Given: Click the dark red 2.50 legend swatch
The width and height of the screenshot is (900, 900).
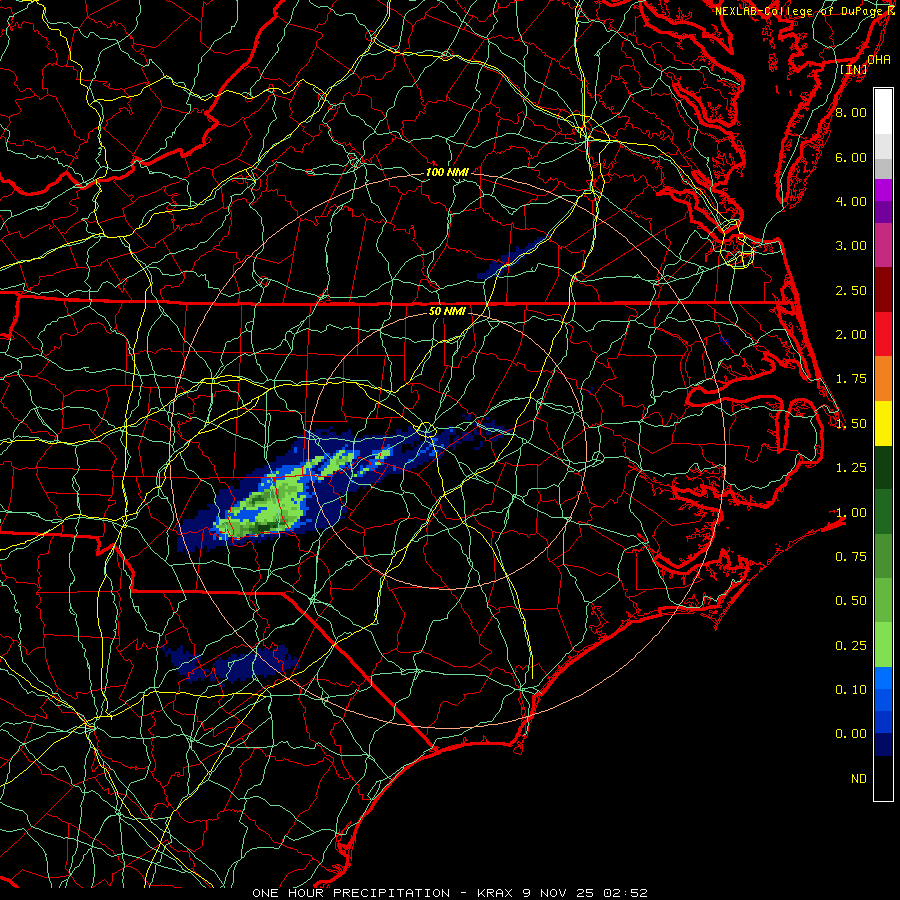Looking at the screenshot, I should point(883,290).
